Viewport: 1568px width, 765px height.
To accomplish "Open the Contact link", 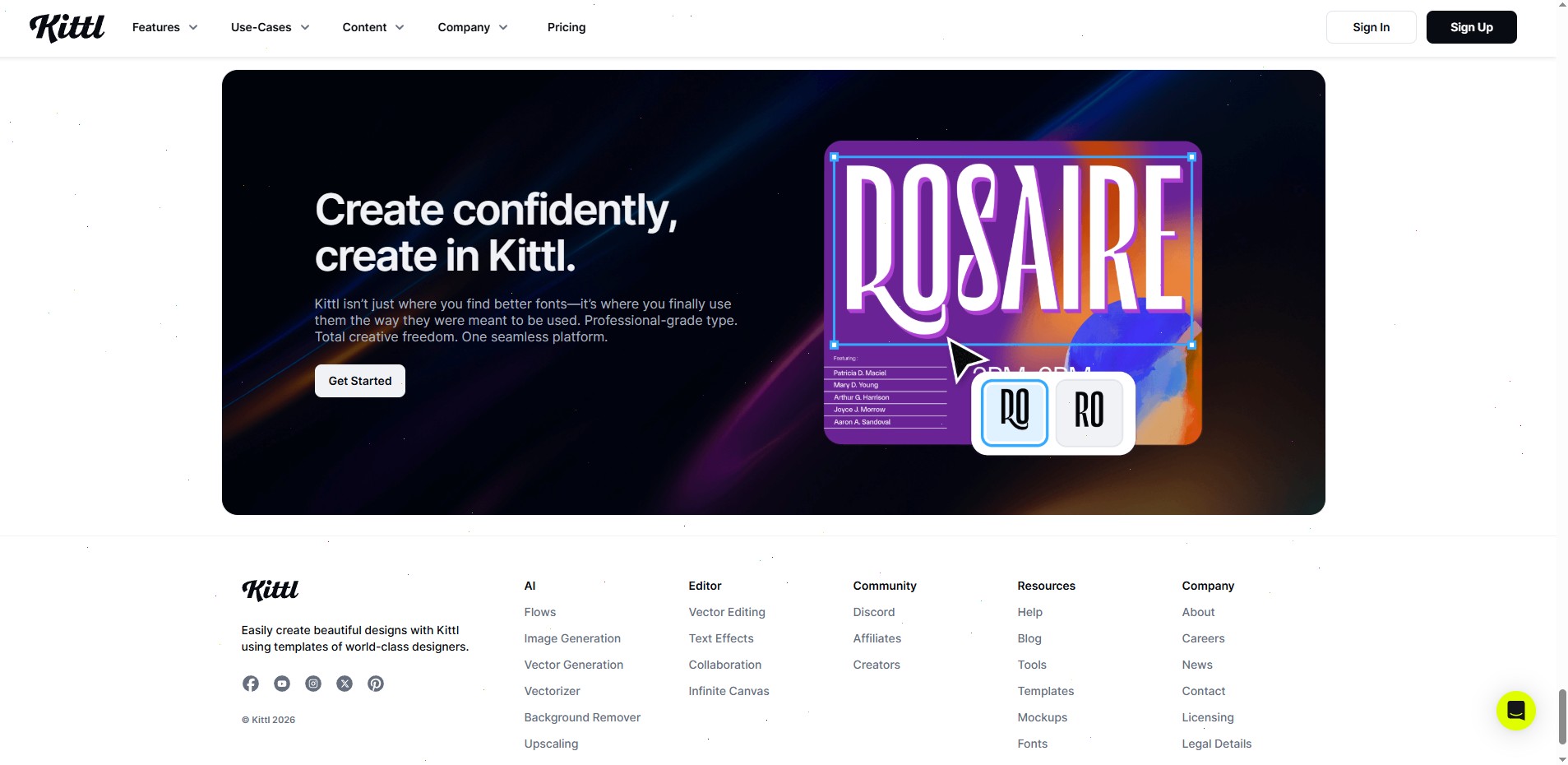I will 1204,691.
